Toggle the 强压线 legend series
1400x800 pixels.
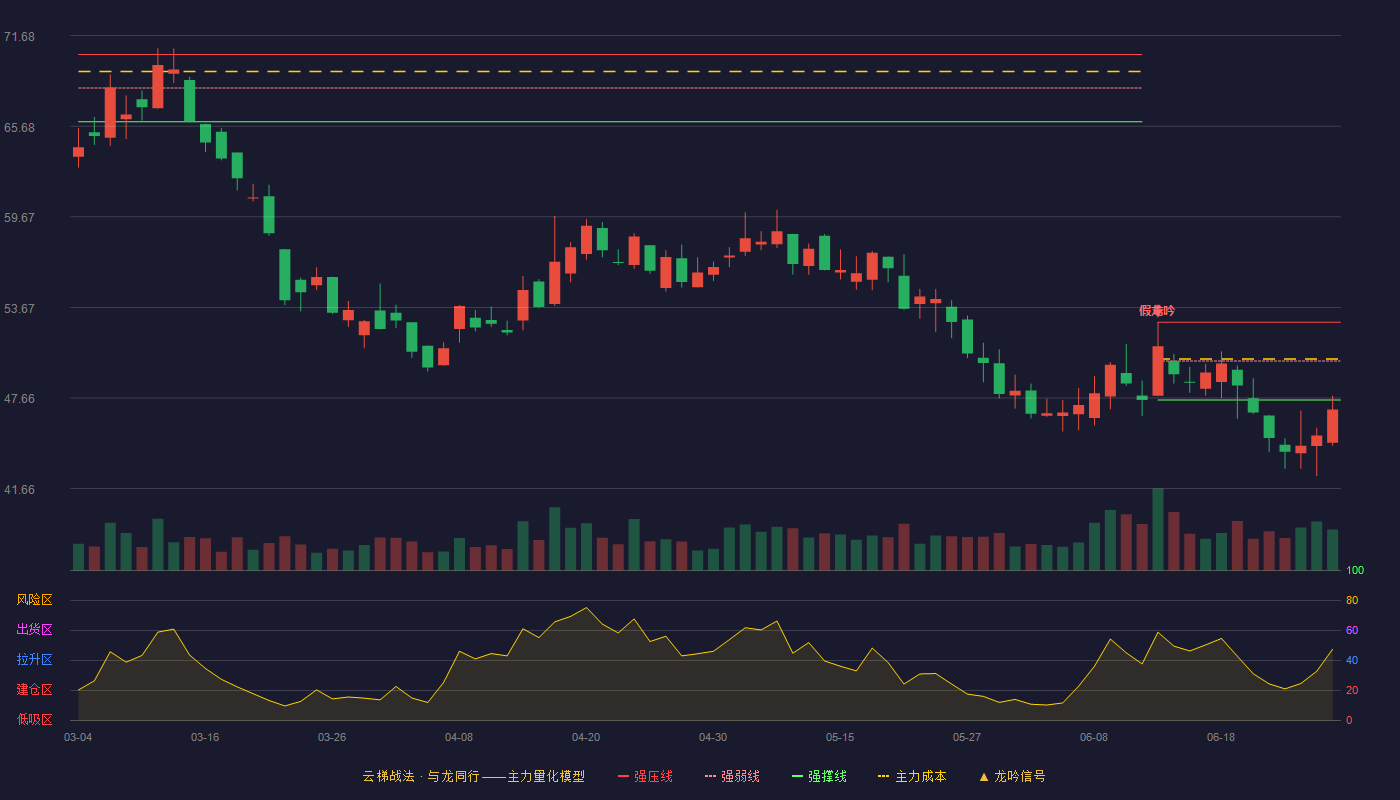[x=645, y=776]
